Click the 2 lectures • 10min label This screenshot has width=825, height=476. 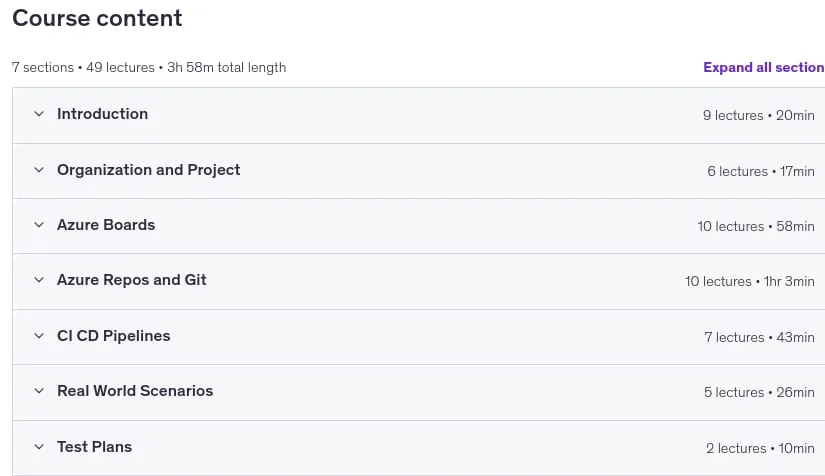point(760,448)
